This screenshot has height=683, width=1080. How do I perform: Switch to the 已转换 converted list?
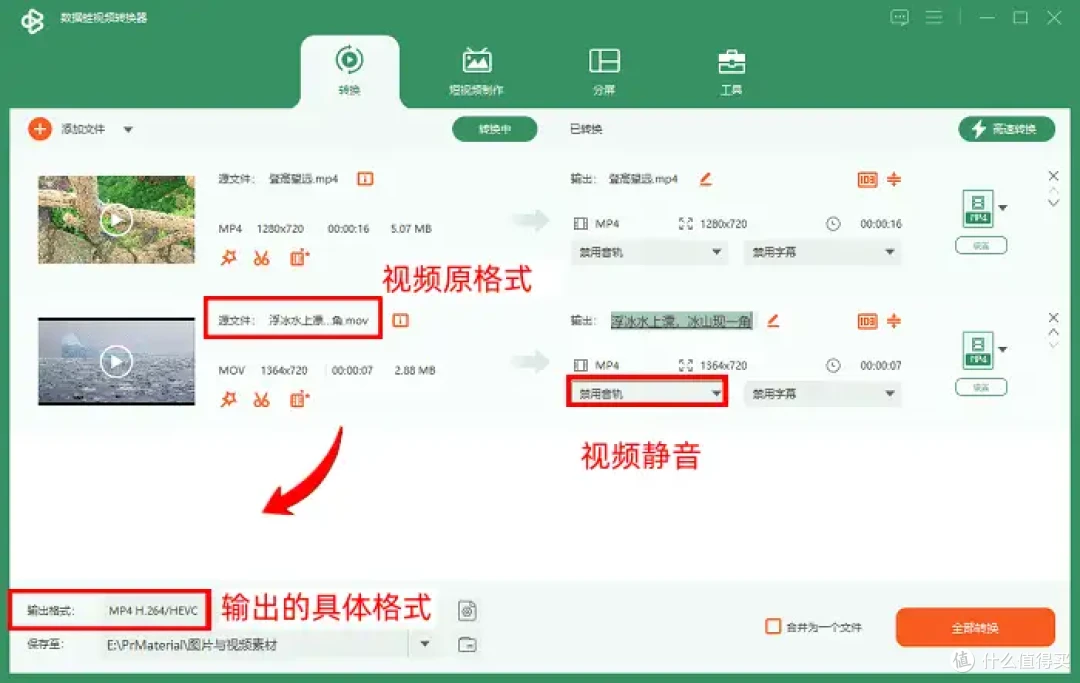click(x=586, y=129)
